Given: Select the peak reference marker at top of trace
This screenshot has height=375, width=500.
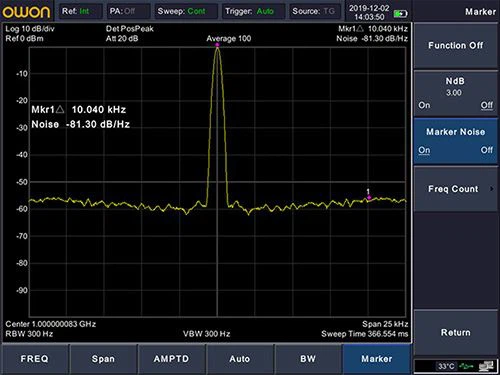Looking at the screenshot, I should click(x=217, y=45).
